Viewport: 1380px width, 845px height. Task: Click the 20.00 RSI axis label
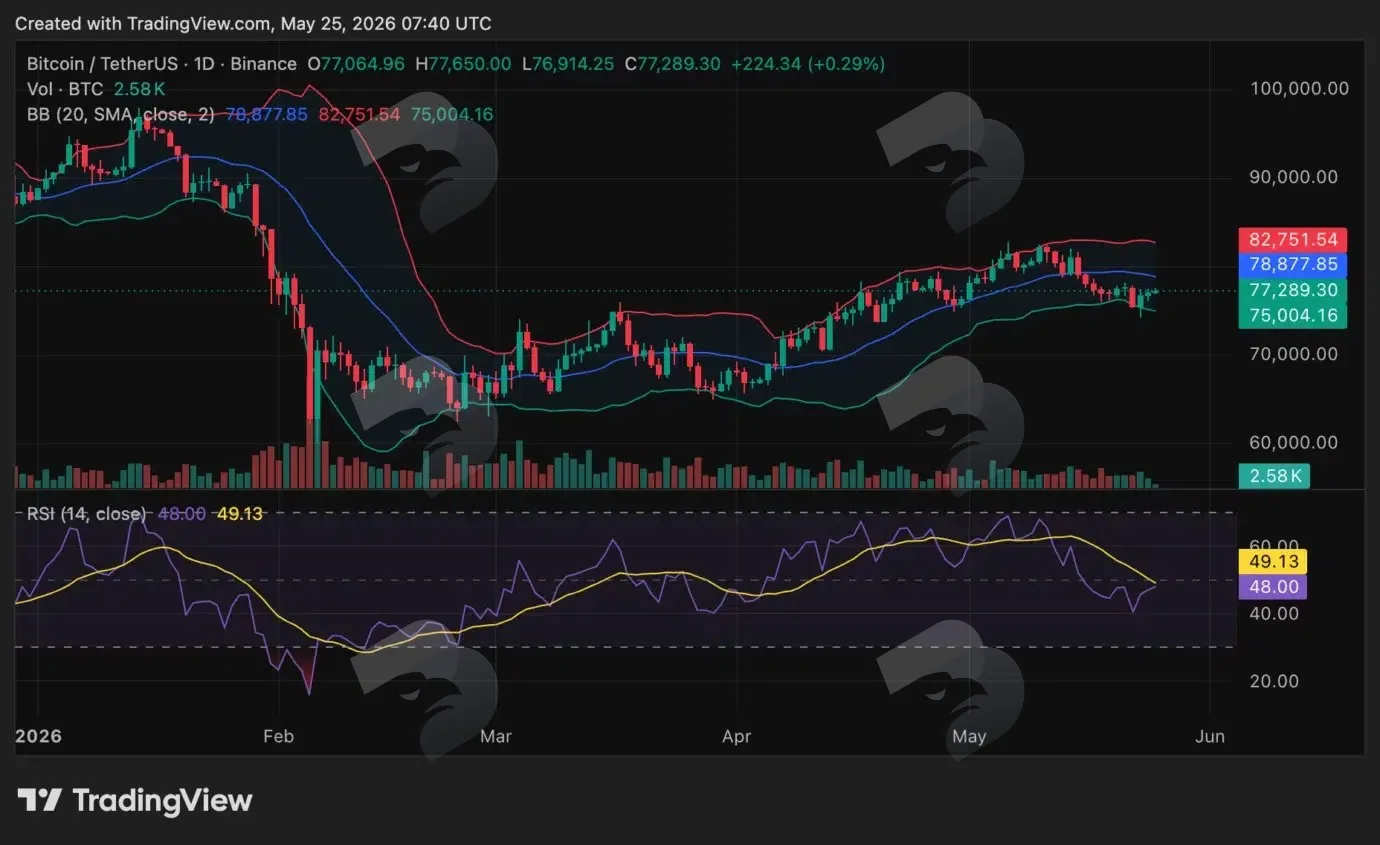(1274, 681)
